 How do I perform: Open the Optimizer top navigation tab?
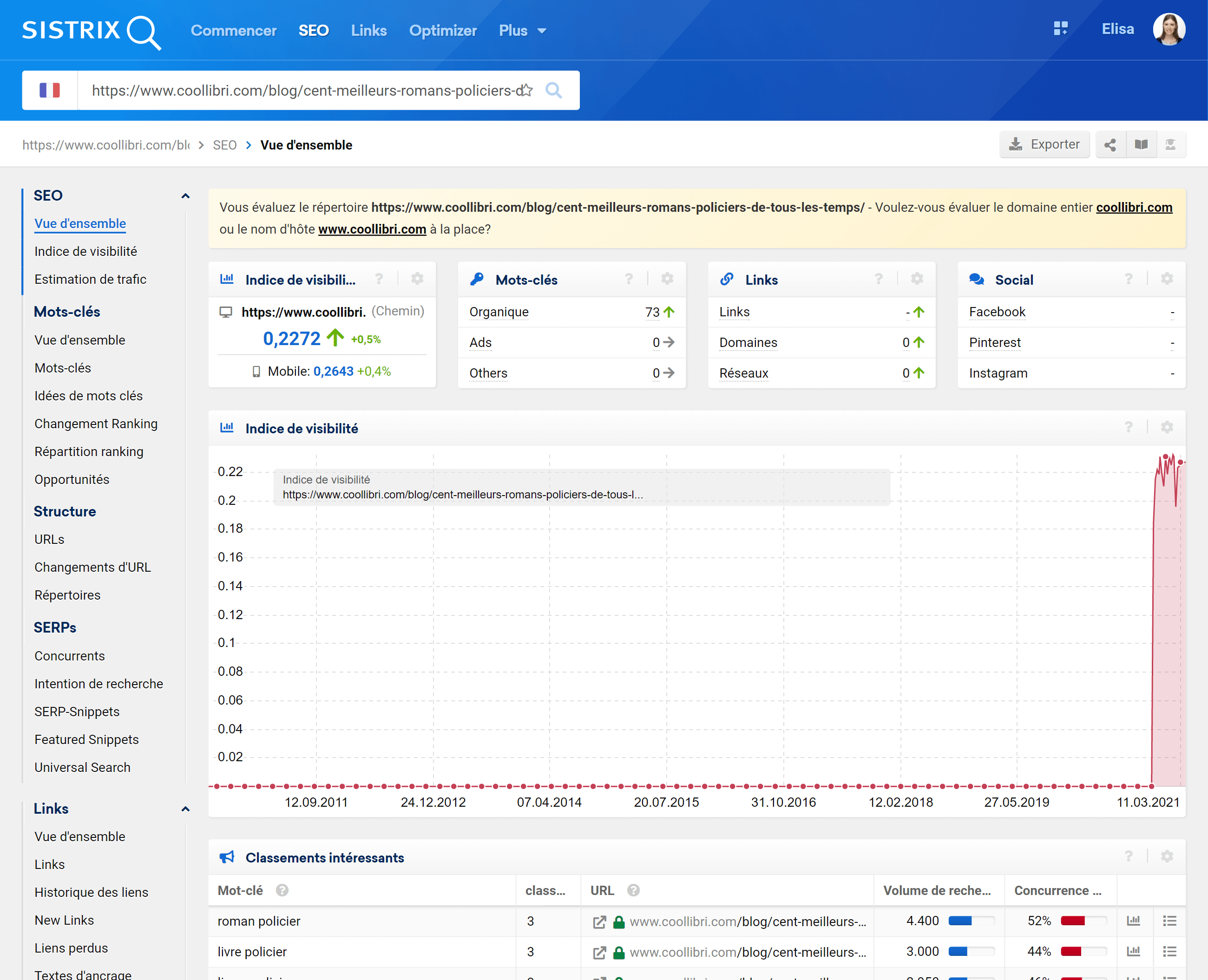(443, 31)
